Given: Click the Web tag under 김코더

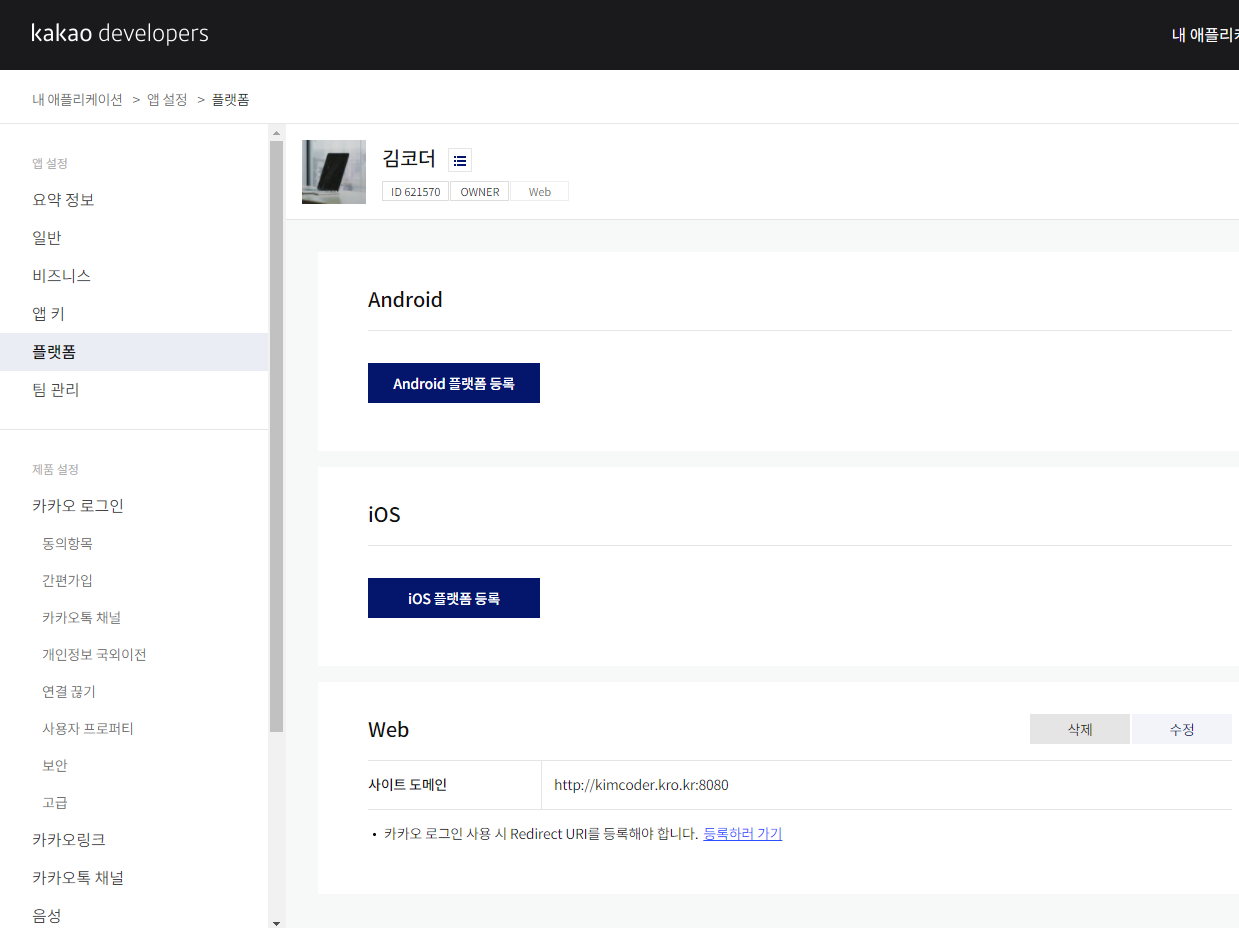Looking at the screenshot, I should tap(540, 191).
